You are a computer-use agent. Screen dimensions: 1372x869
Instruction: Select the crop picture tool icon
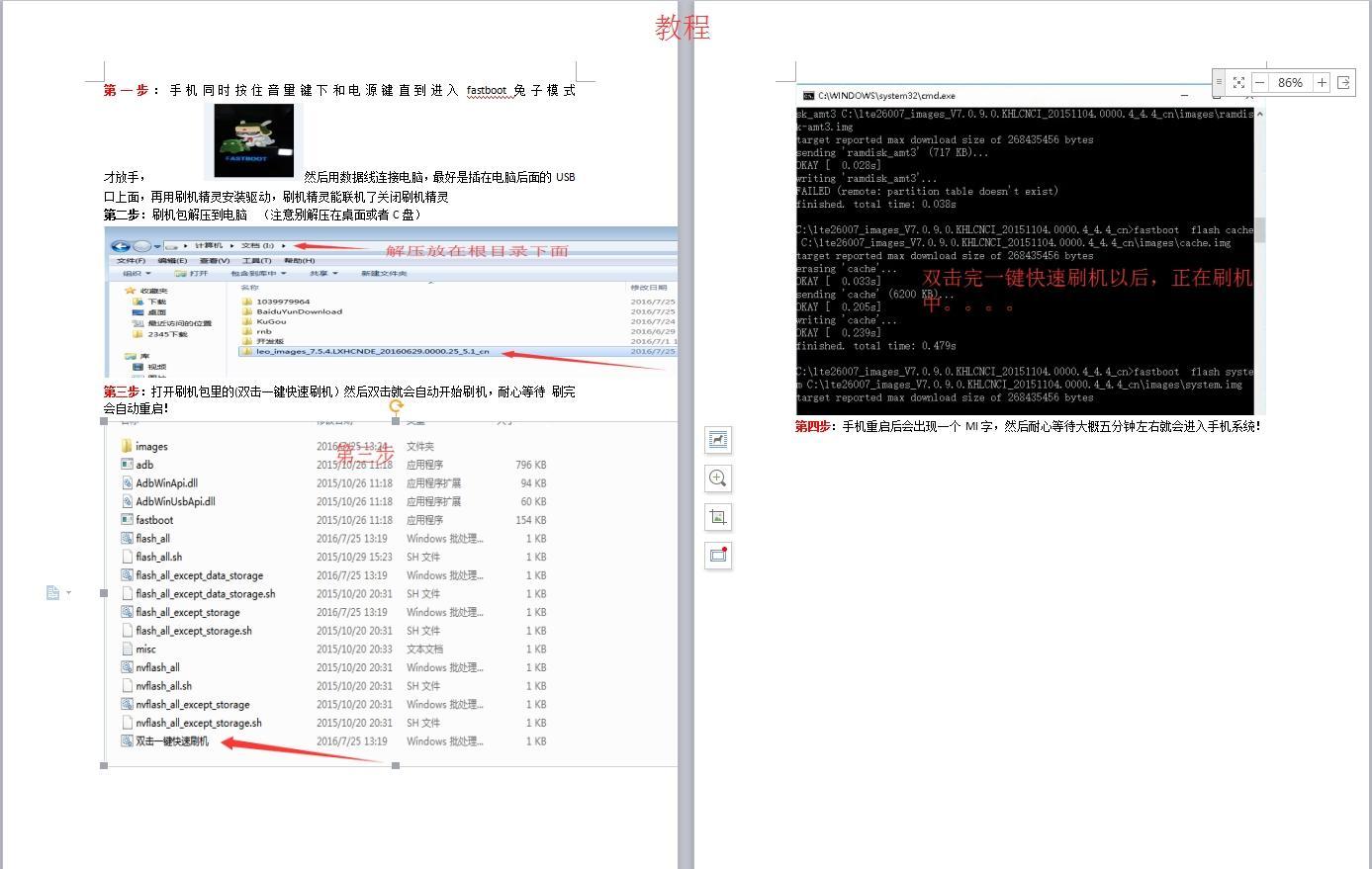click(718, 517)
